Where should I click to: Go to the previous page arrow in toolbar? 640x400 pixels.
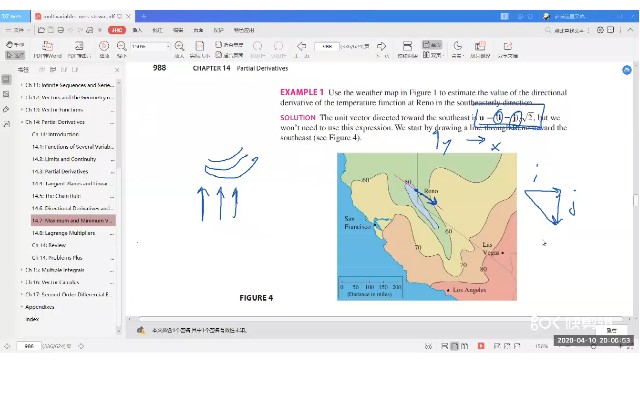click(302, 46)
